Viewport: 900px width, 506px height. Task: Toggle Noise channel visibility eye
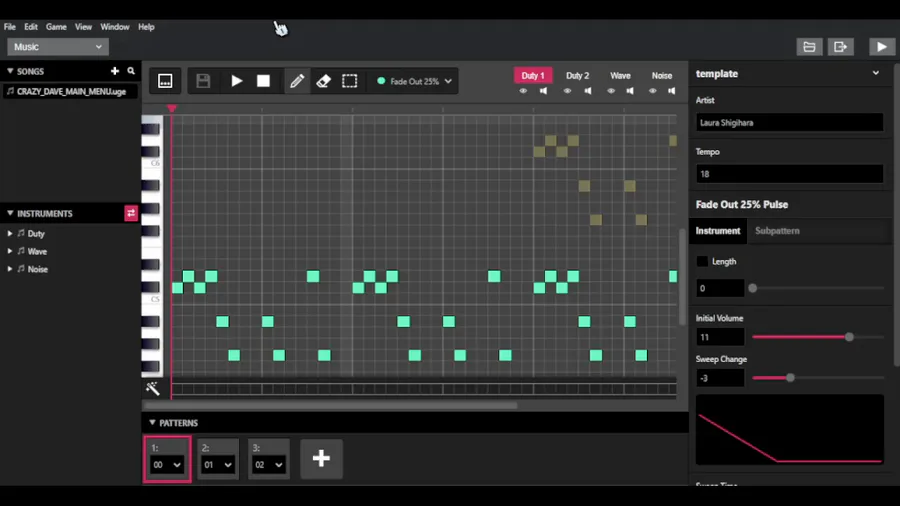coord(653,91)
